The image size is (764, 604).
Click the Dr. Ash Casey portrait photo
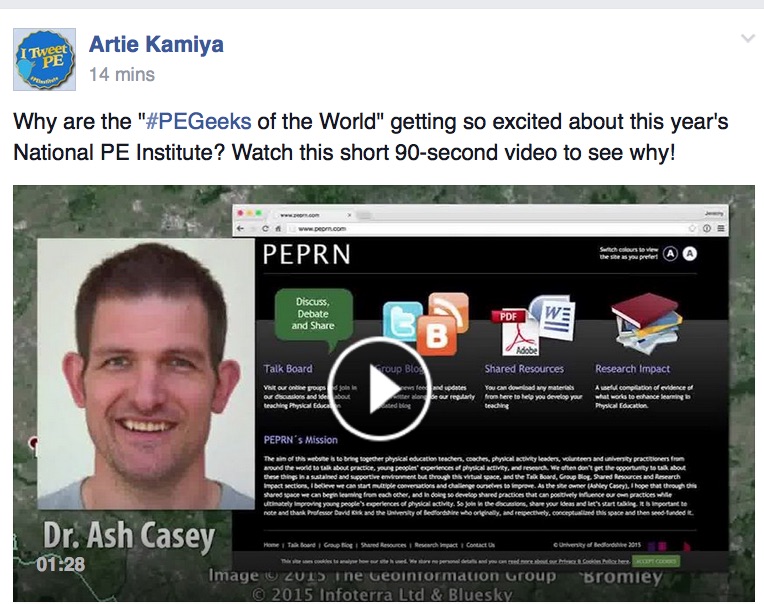[x=146, y=374]
